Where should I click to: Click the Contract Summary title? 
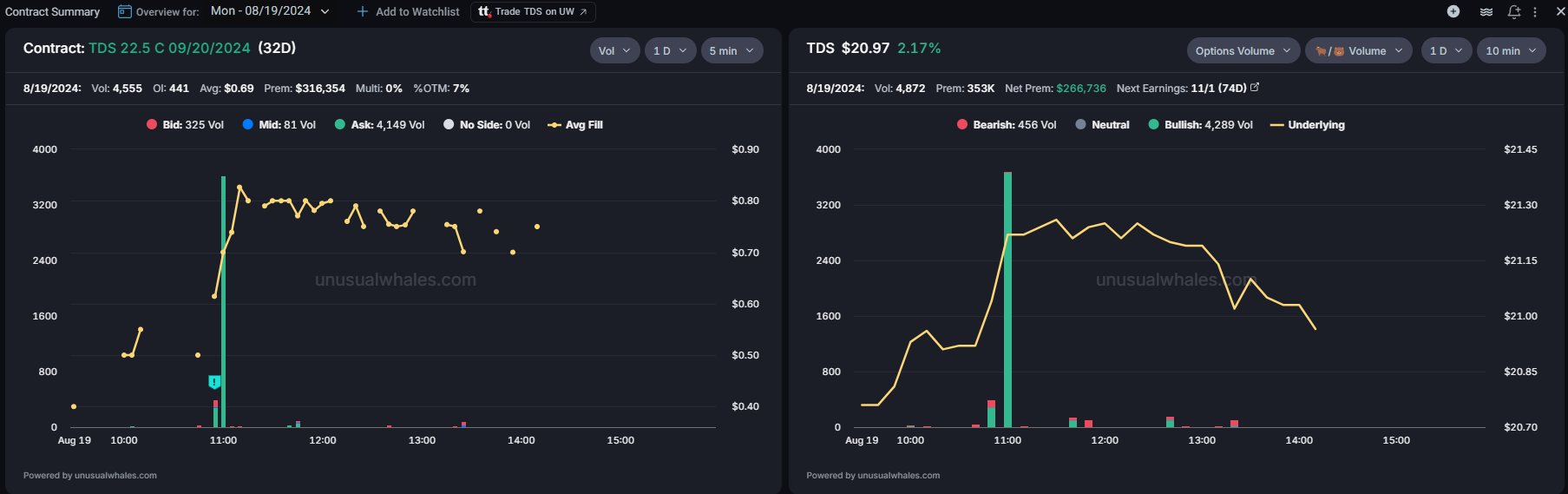[x=52, y=11]
